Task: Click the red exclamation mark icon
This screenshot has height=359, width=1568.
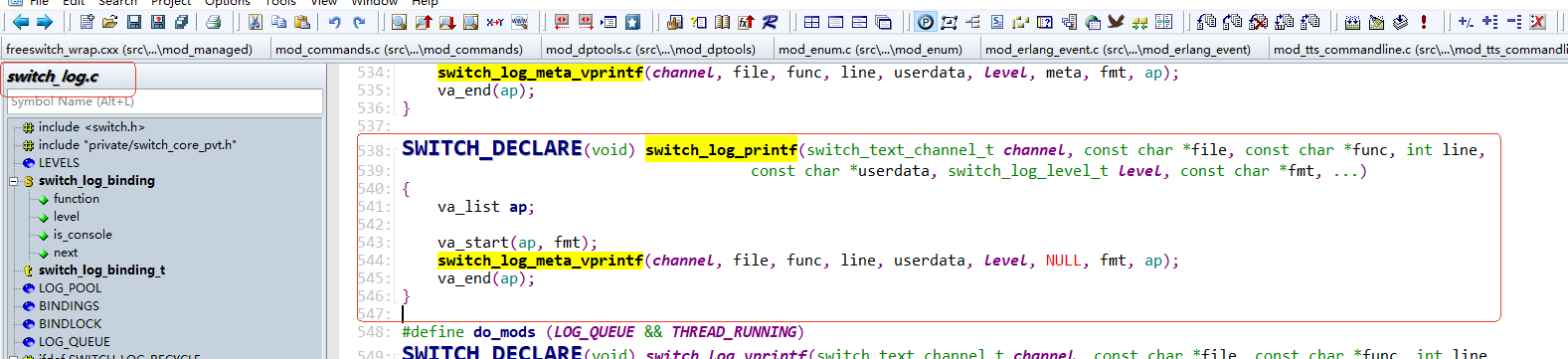Action: (1424, 22)
